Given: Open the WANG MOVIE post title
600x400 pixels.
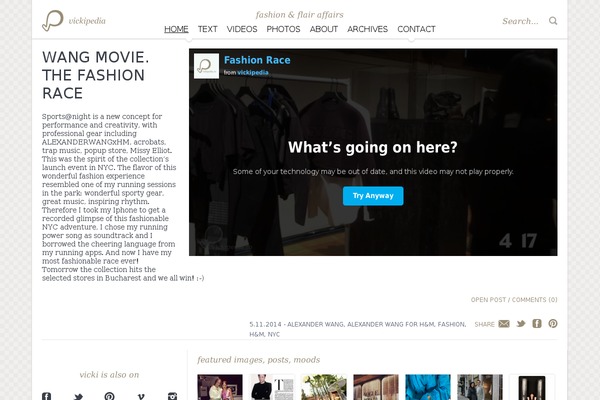Looking at the screenshot, I should pos(95,75).
